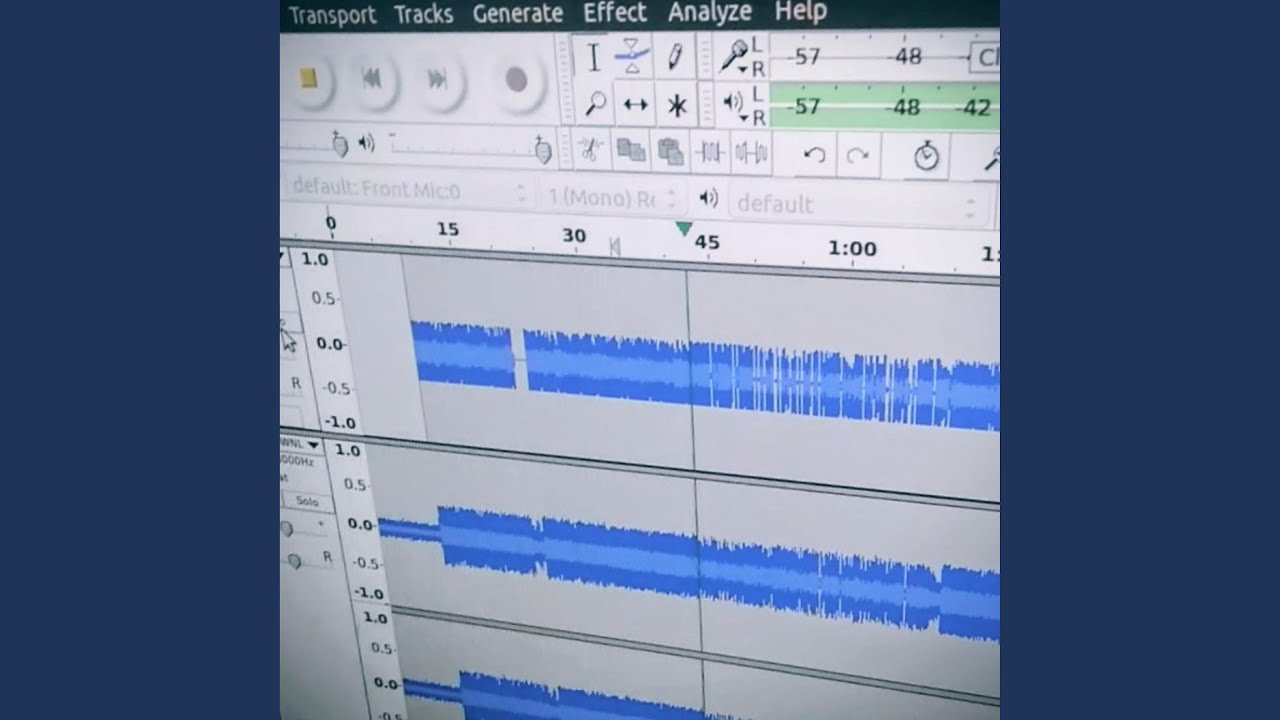Click Skip to End transport button
The width and height of the screenshot is (1280, 720).
click(437, 79)
